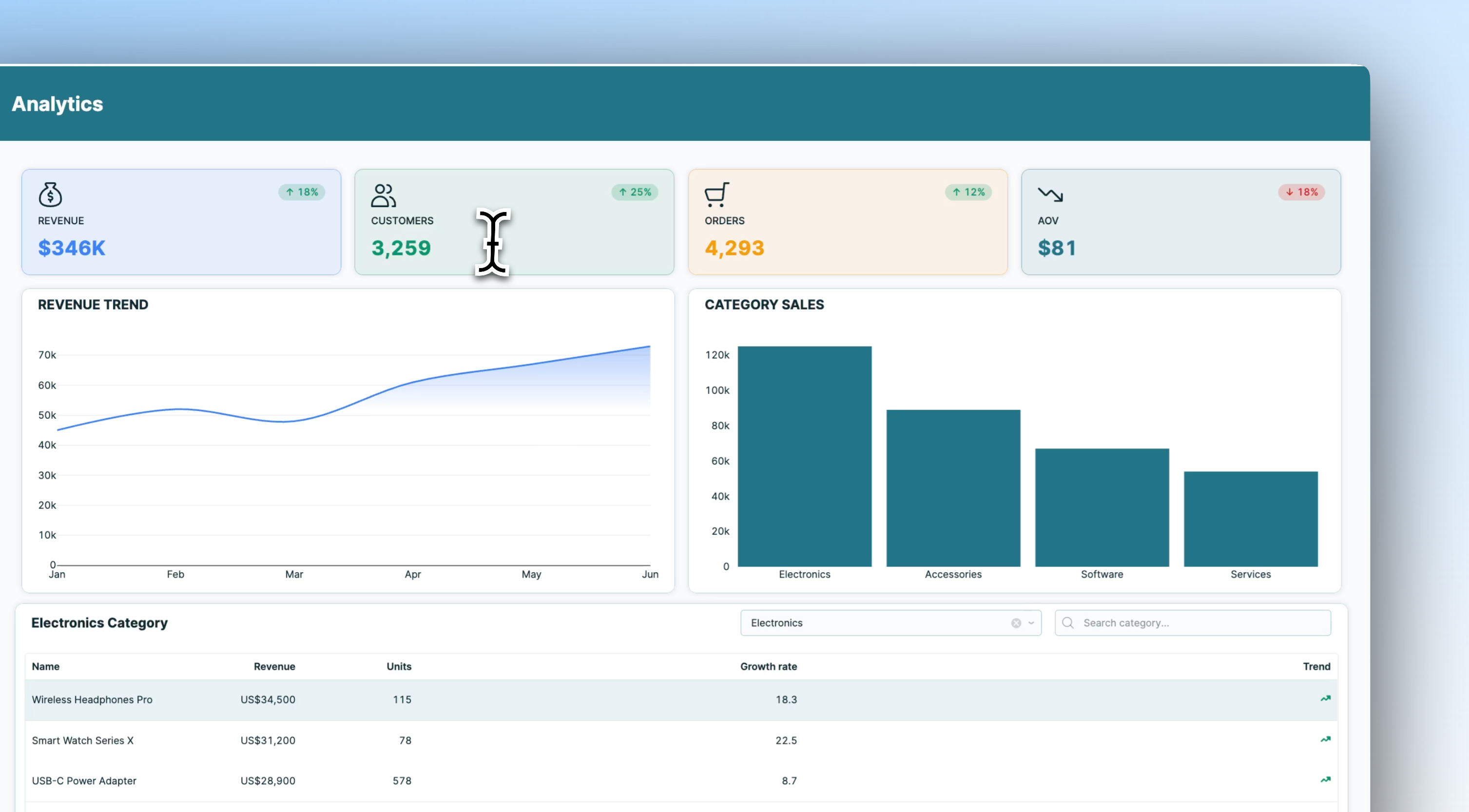Click the orders shopping cart icon

pos(716,194)
